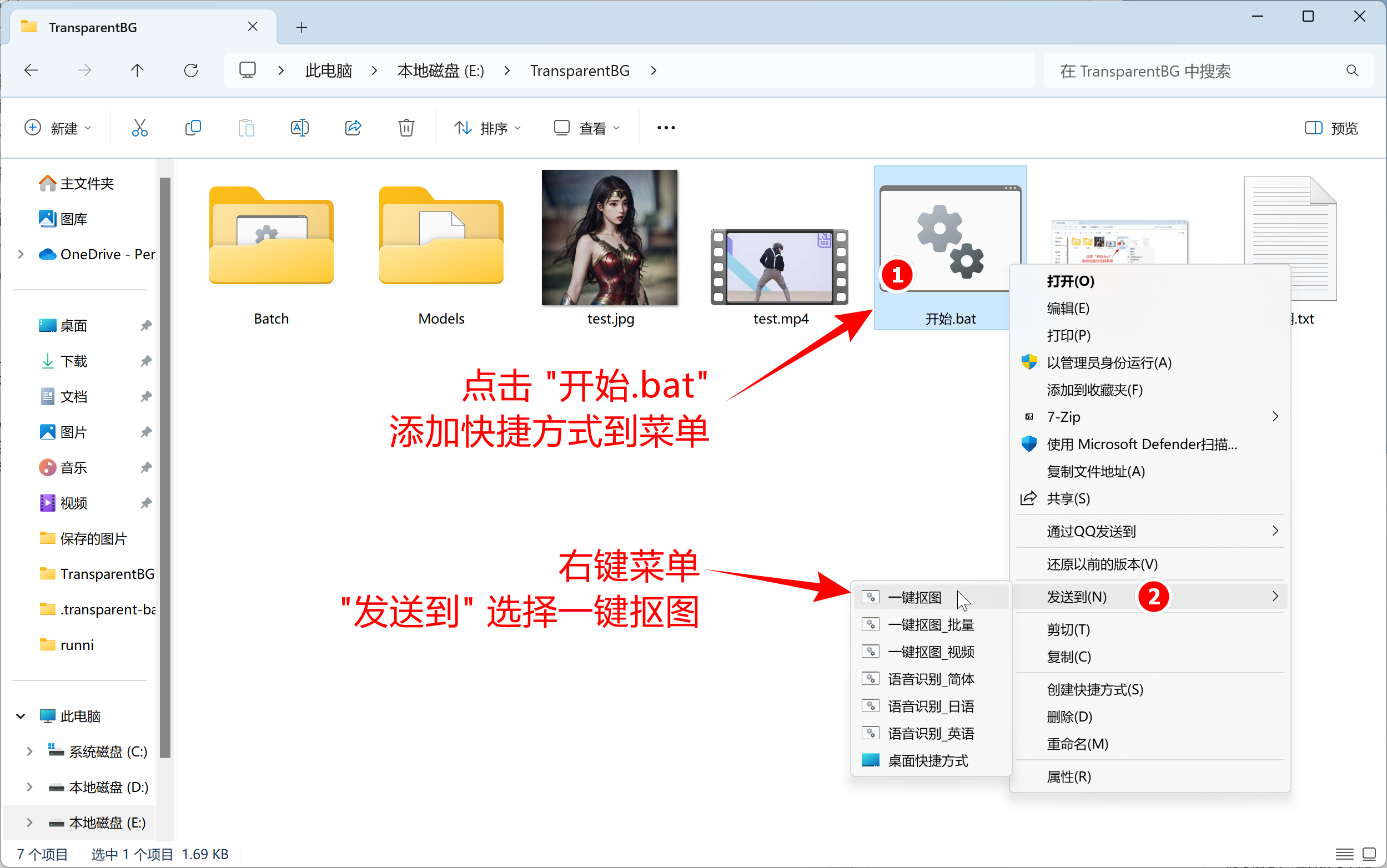
Task: Click the Copy icon in toolbar
Action: tap(193, 128)
